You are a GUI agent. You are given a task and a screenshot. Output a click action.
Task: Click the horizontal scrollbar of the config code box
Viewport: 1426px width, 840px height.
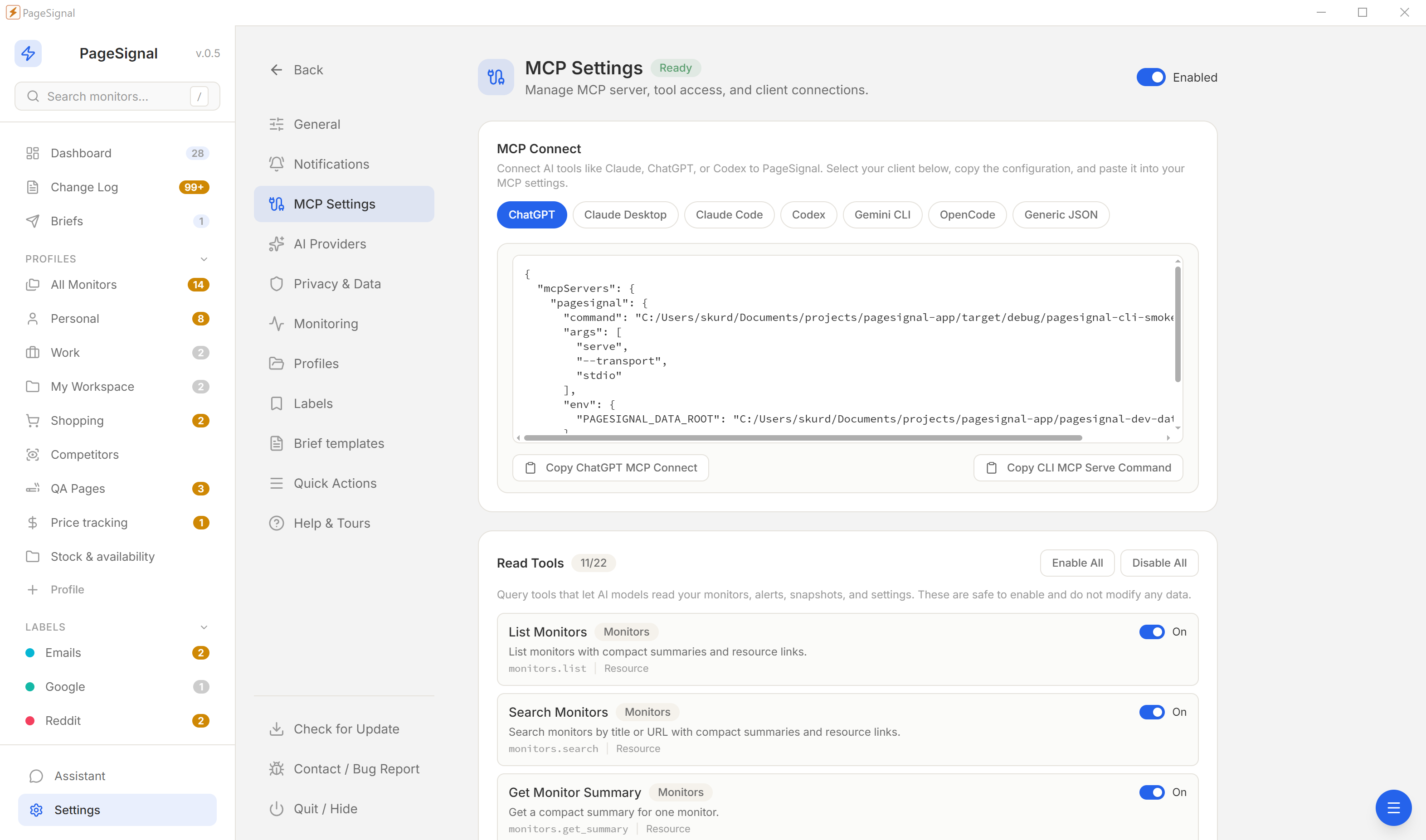tap(803, 437)
